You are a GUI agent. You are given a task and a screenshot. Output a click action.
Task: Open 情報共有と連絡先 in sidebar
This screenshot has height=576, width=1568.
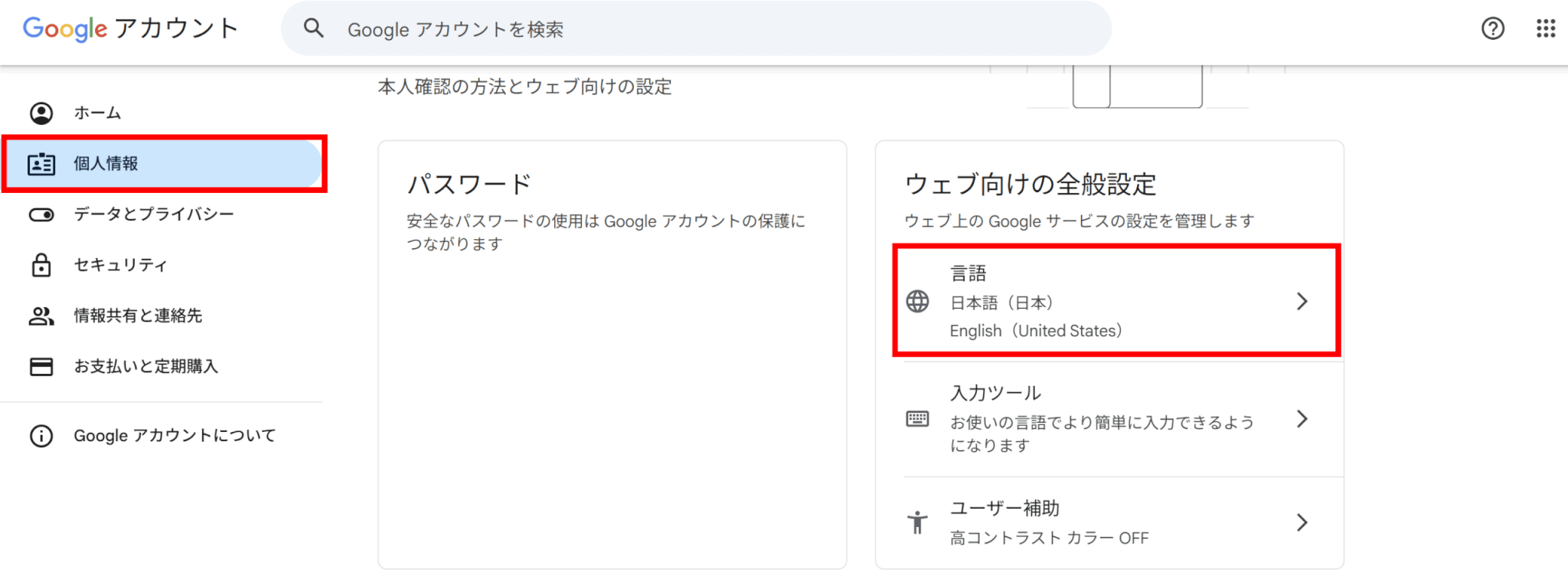(x=138, y=316)
